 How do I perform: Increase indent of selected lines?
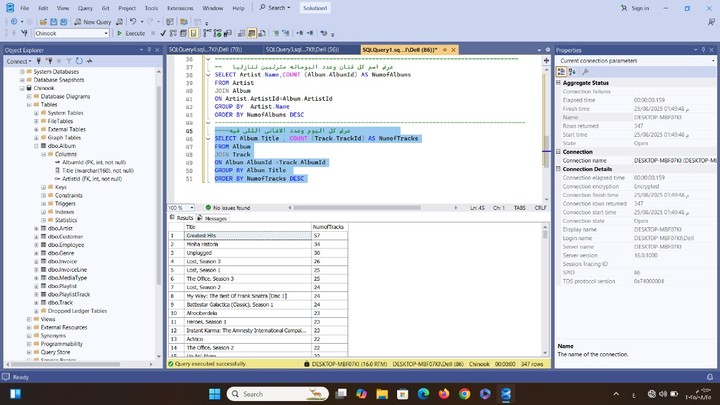310,33
